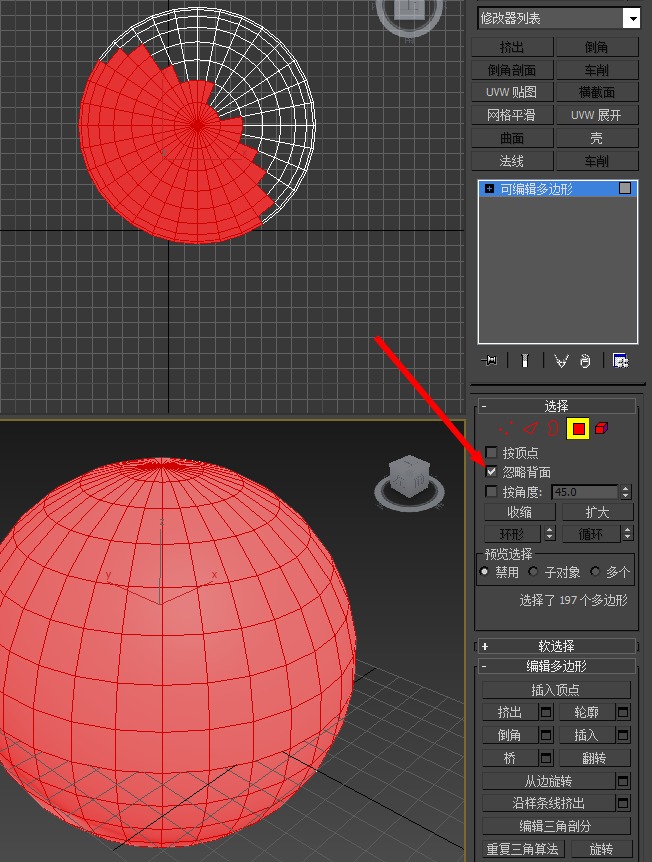
Task: Select Edge sub-object level icon
Action: 530,428
